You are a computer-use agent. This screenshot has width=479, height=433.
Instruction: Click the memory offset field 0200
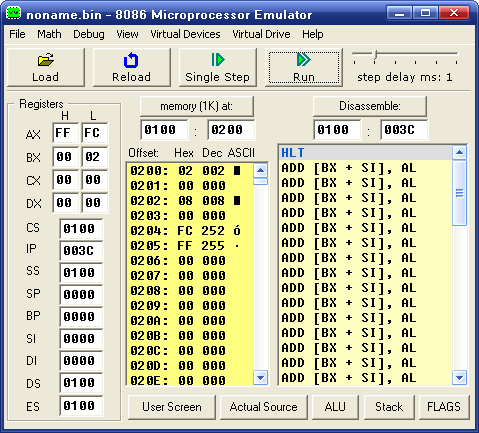coord(231,130)
